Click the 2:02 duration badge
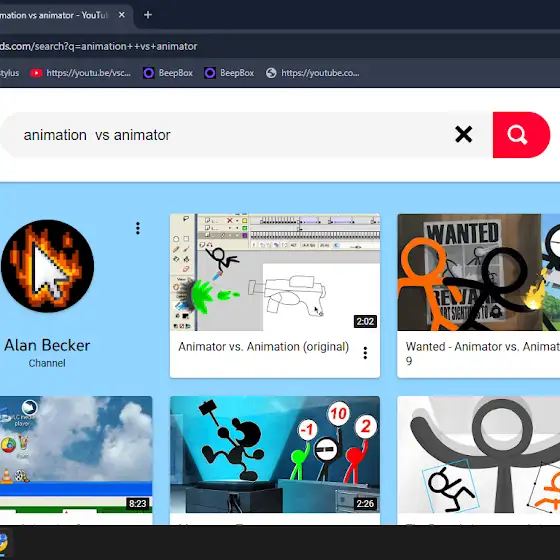 (365, 322)
